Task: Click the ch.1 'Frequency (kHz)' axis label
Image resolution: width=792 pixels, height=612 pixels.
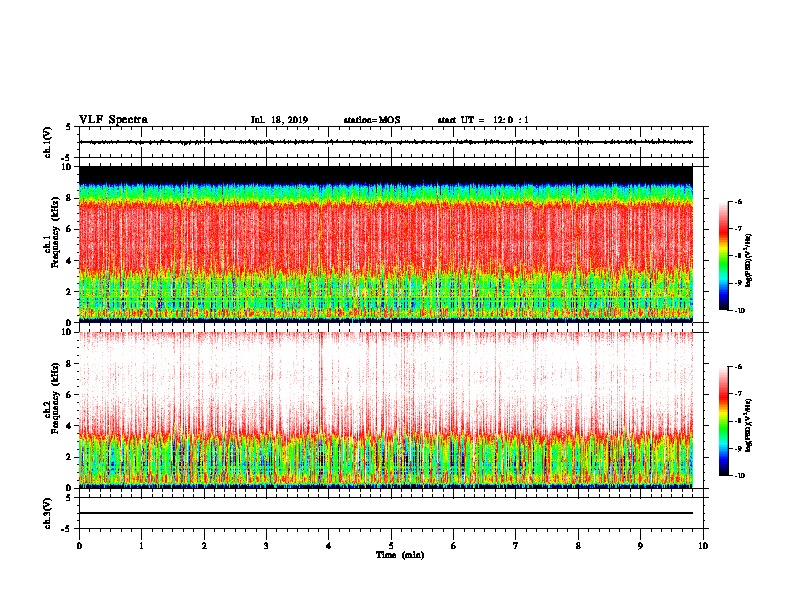Action: point(53,232)
